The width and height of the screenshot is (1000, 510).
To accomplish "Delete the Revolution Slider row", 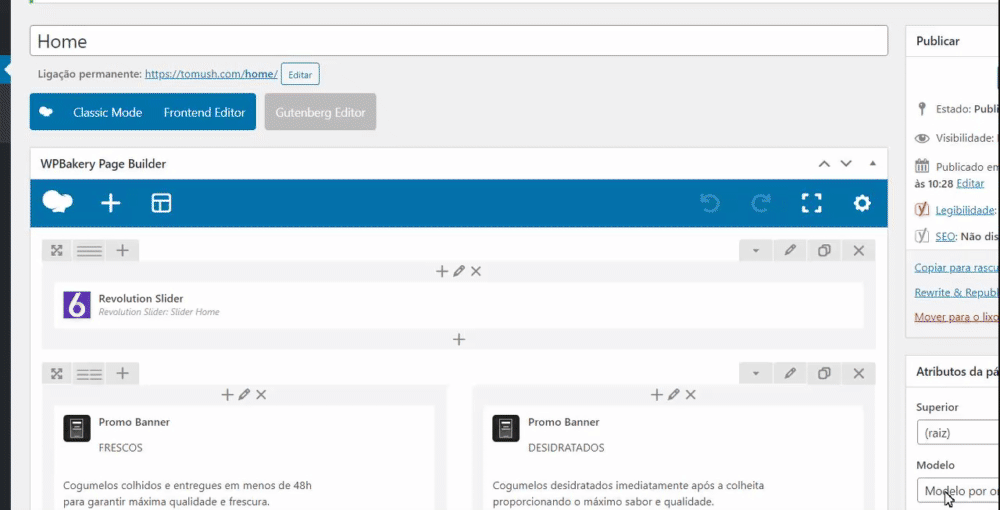I will click(x=858, y=251).
